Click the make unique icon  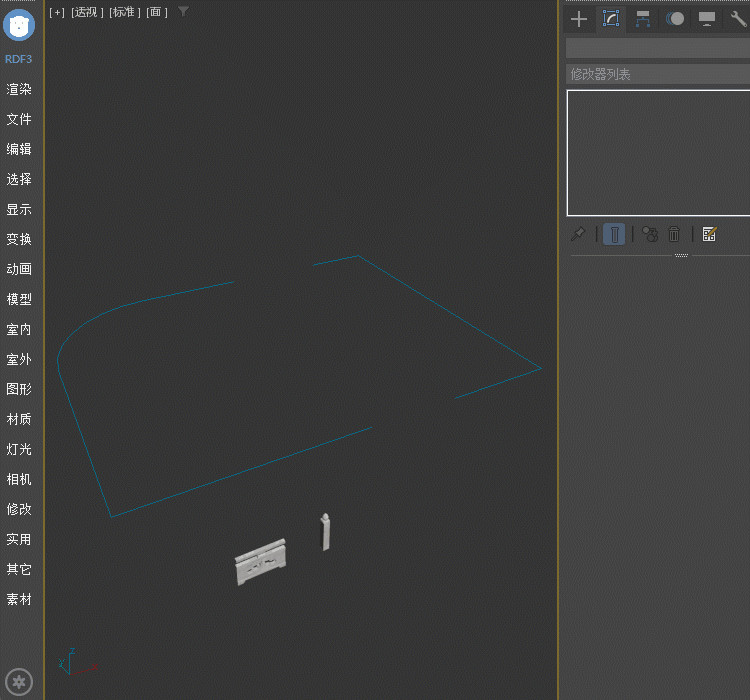650,234
